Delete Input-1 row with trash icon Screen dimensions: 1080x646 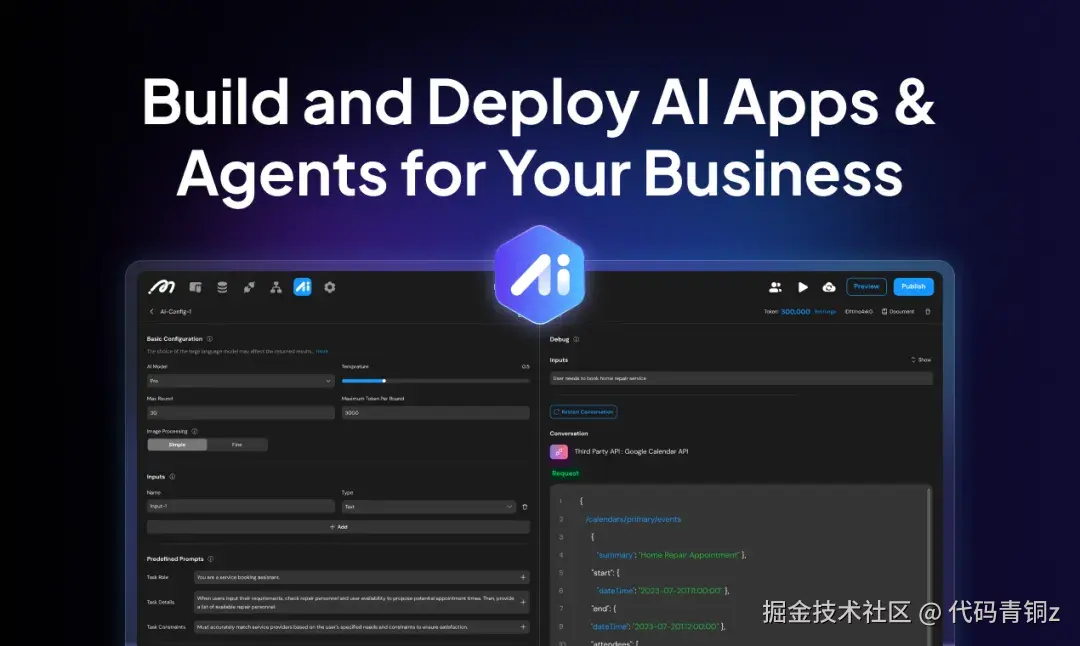[525, 507]
